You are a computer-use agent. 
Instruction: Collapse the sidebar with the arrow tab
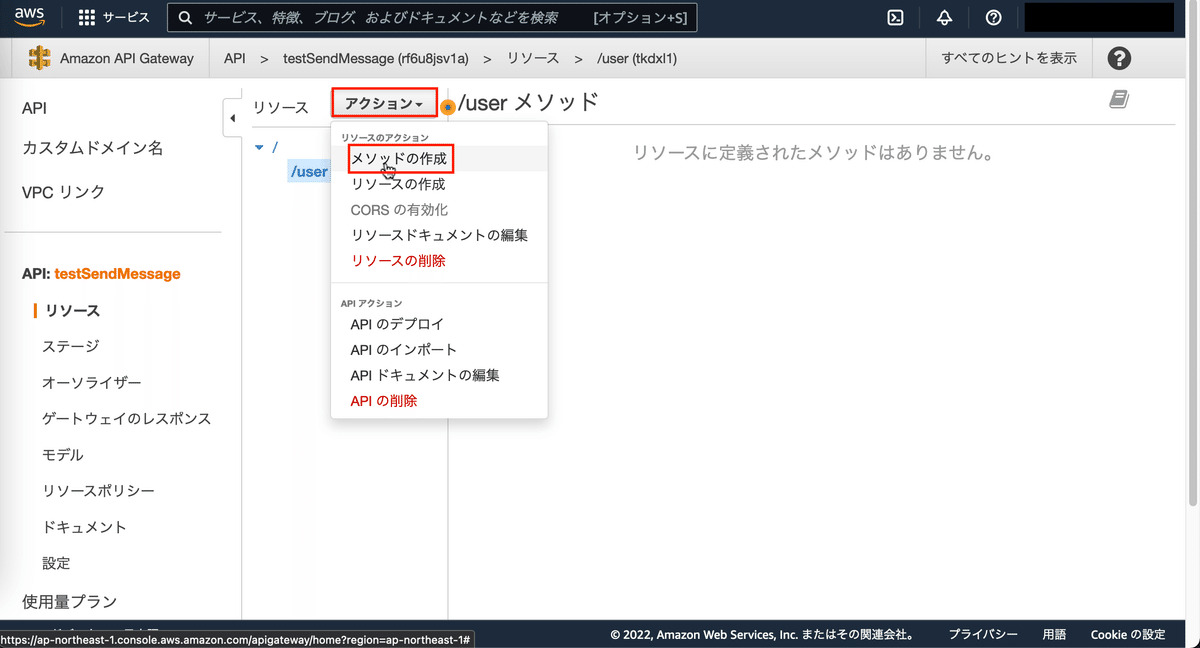pos(232,118)
